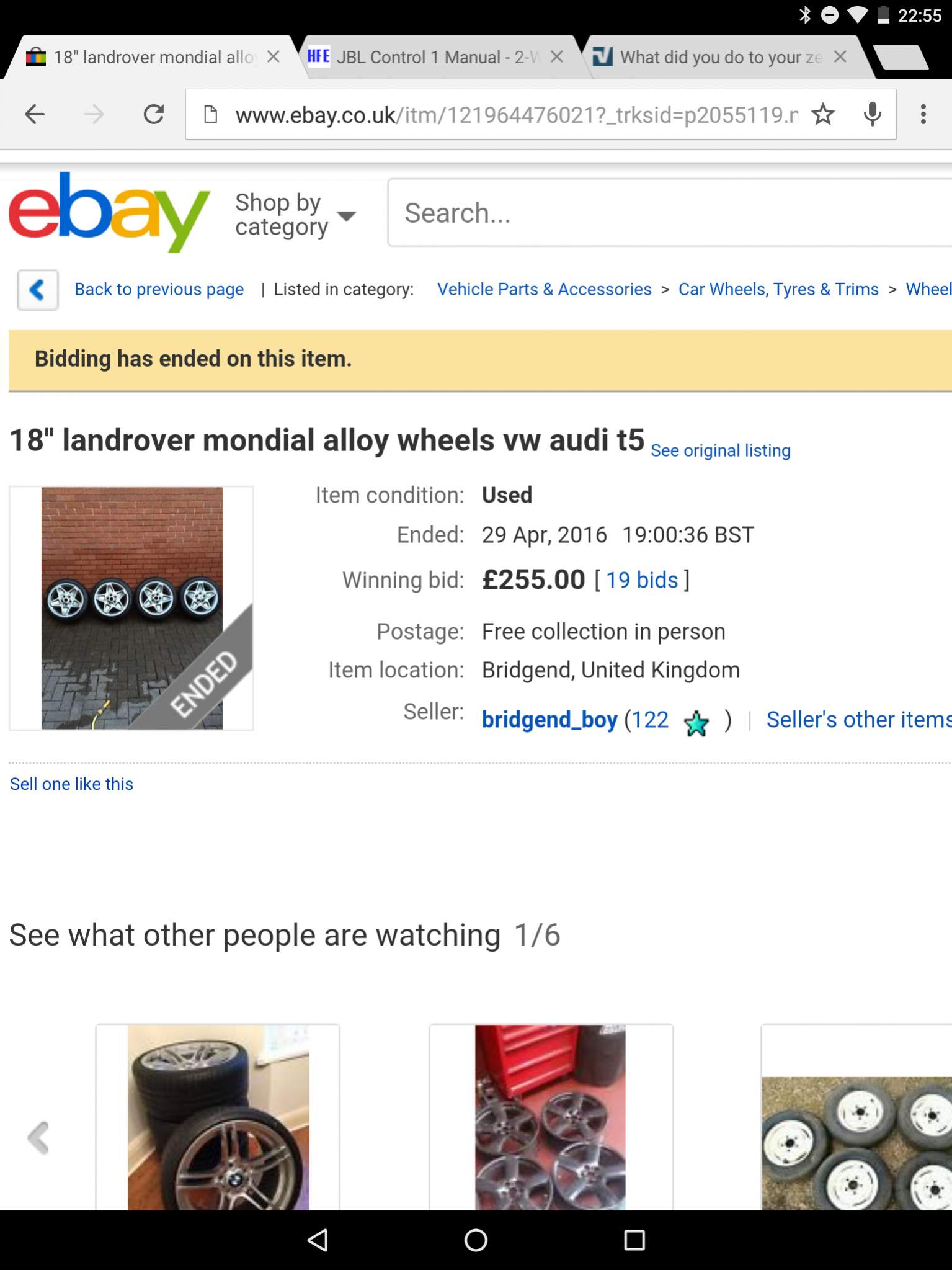Expand the Shop by category dropdown
The image size is (952, 1270).
click(x=295, y=215)
